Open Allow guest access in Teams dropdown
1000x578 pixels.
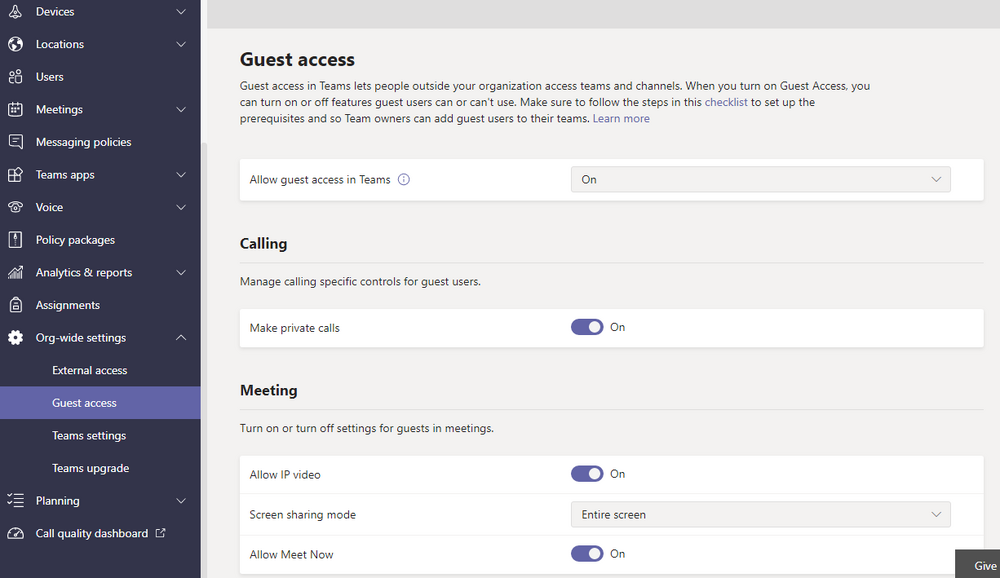click(760, 179)
